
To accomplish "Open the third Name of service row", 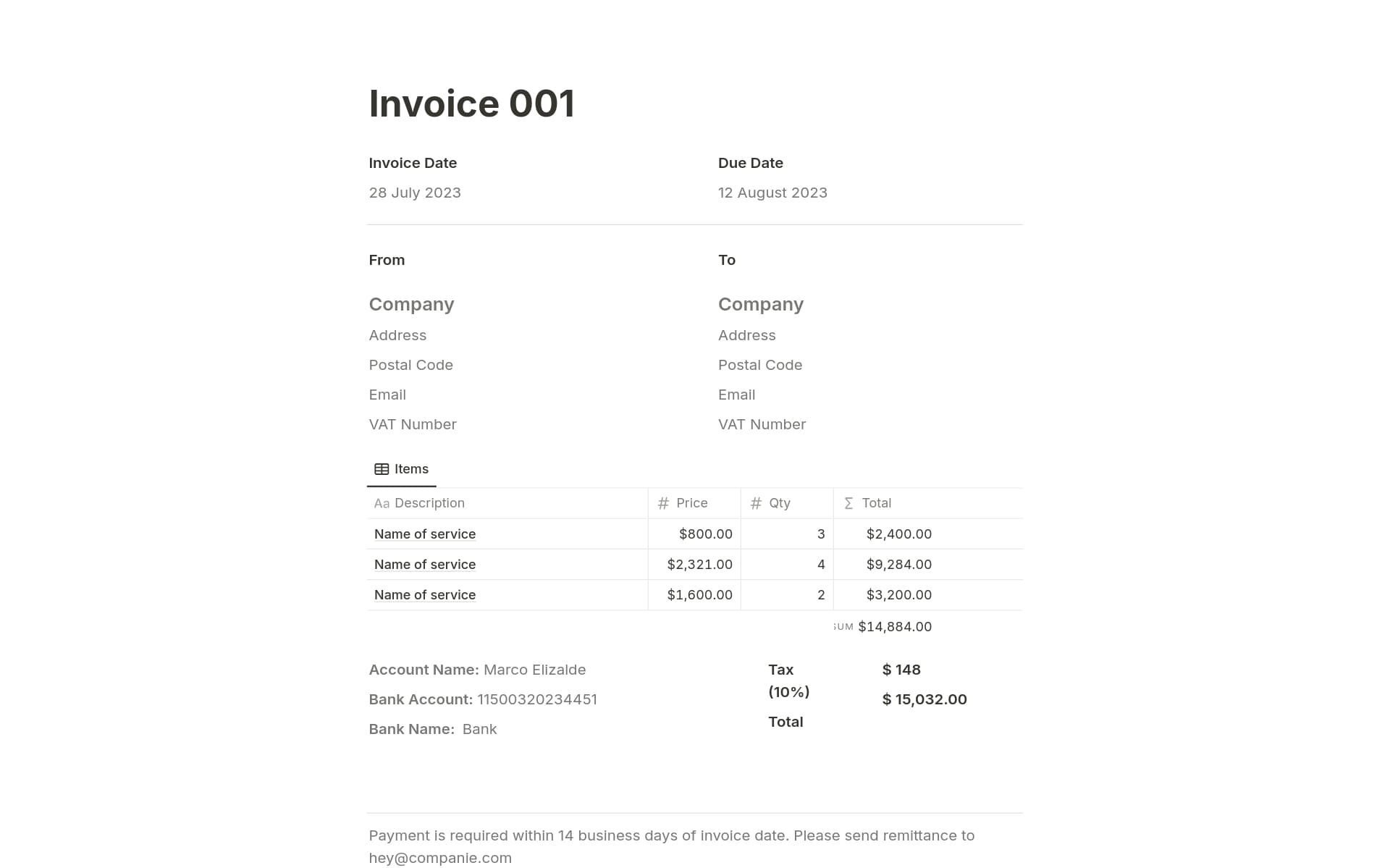I will [424, 594].
